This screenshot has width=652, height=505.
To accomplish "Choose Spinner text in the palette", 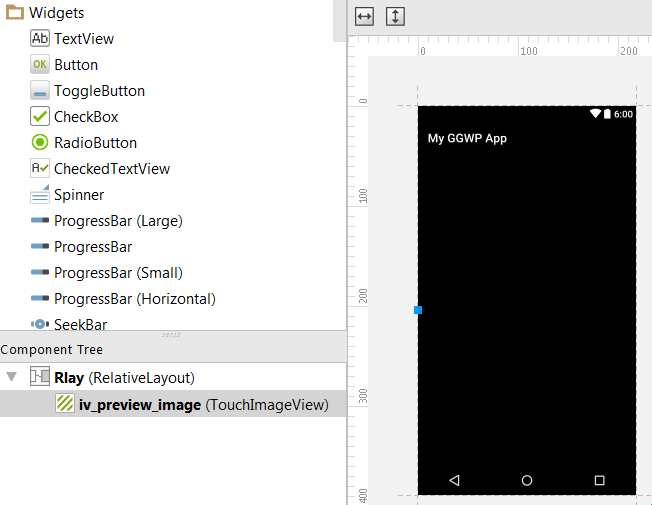I will [x=79, y=195].
